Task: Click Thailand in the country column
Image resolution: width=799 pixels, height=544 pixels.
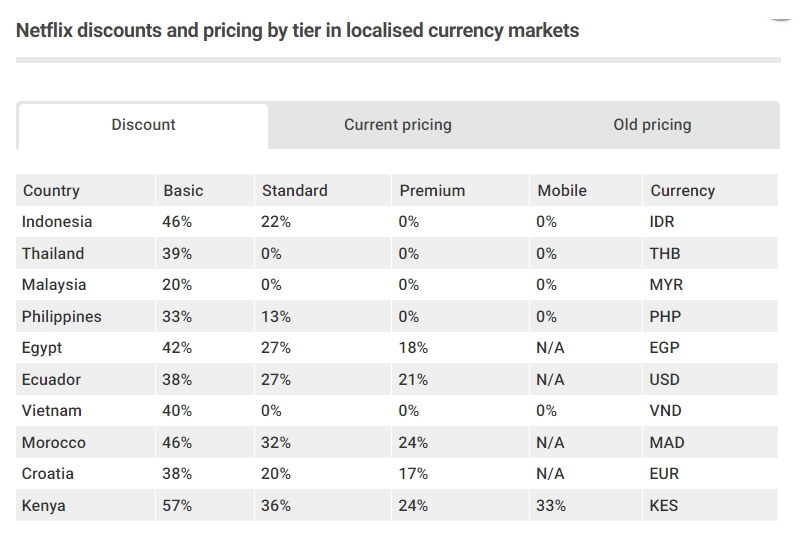Action: click(53, 254)
